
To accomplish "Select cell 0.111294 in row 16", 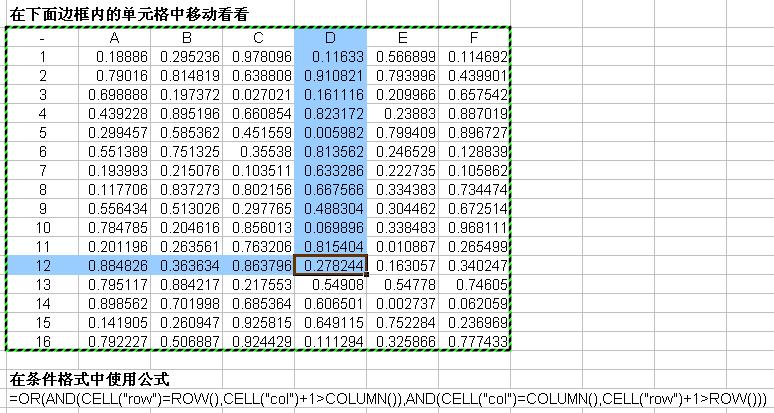I will pyautogui.click(x=331, y=341).
